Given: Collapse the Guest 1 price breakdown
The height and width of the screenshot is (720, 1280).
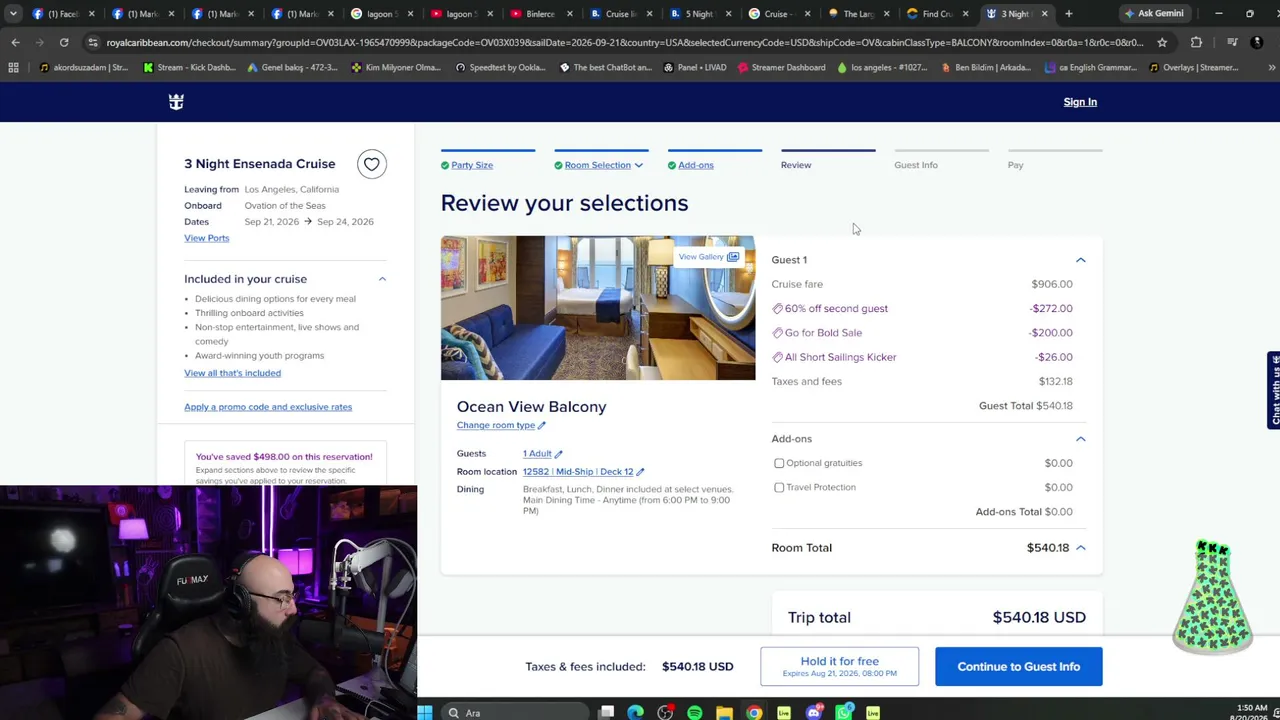Looking at the screenshot, I should tap(1080, 260).
